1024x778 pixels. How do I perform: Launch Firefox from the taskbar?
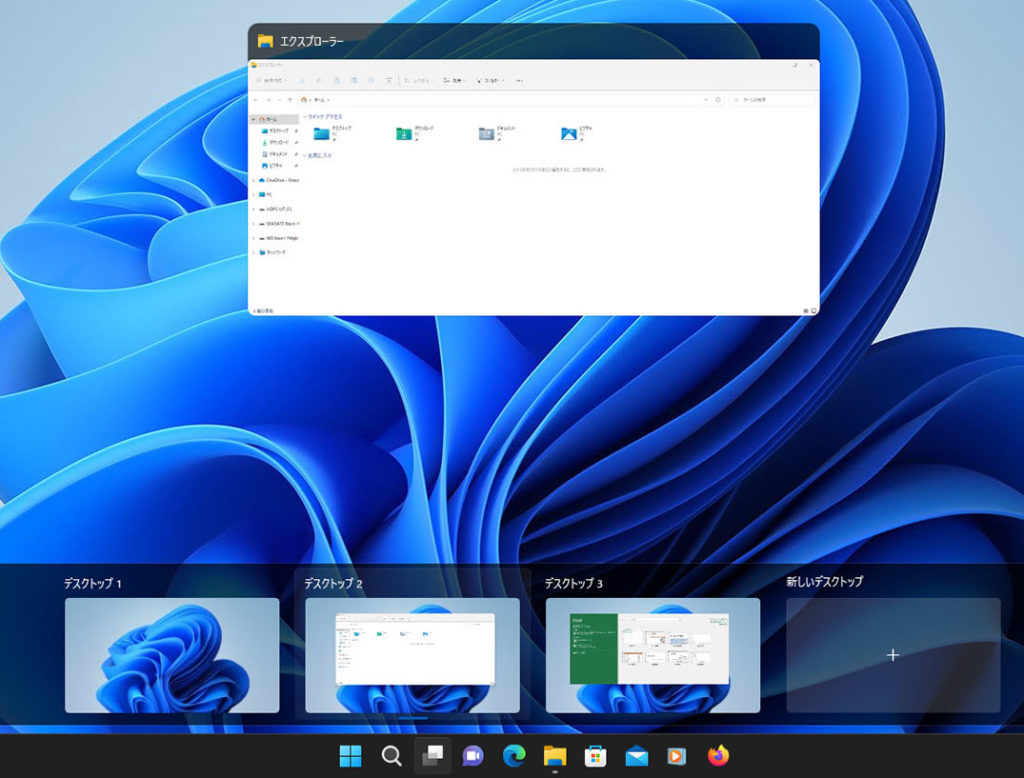pyautogui.click(x=718, y=756)
